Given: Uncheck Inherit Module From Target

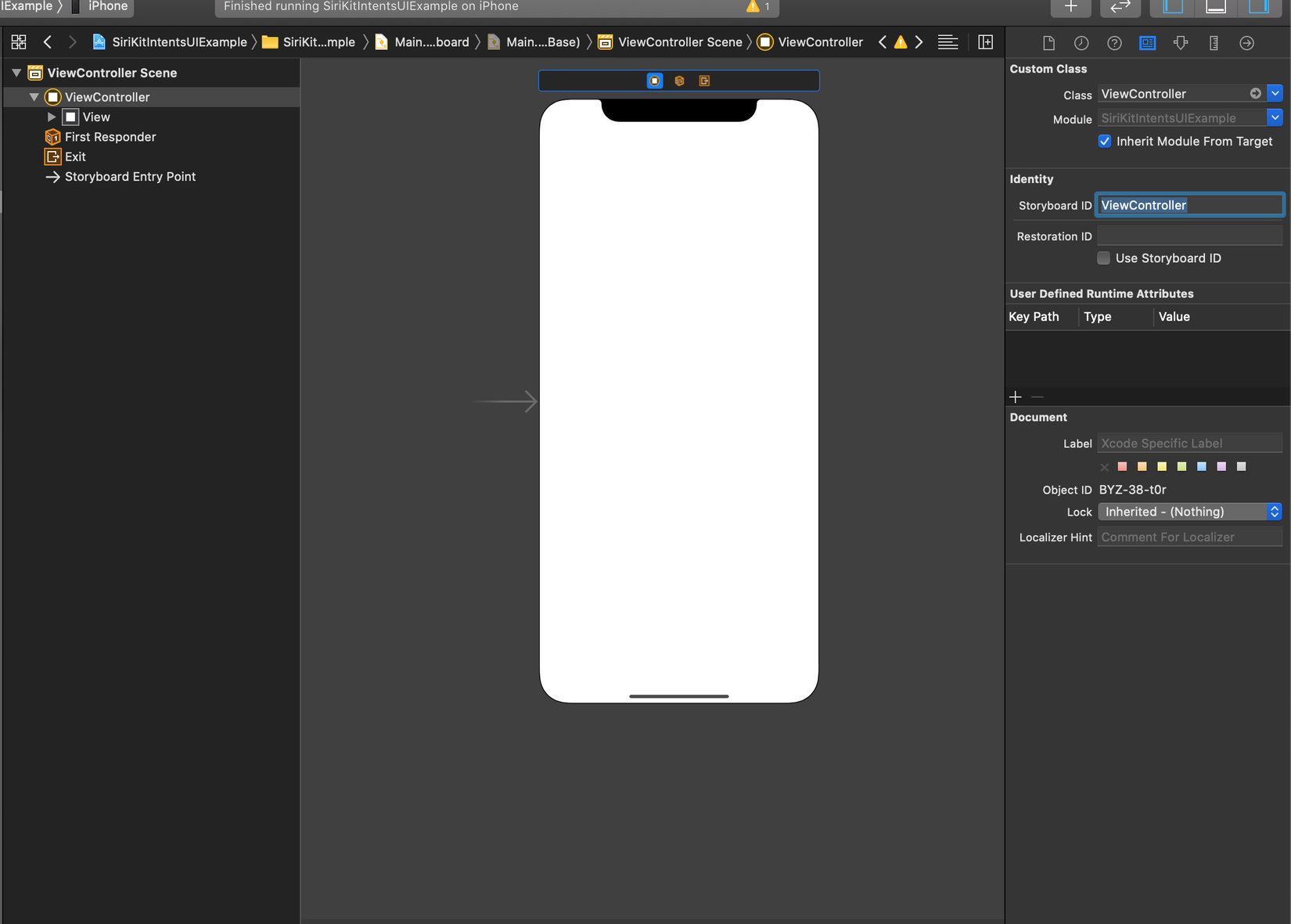Looking at the screenshot, I should [1104, 142].
